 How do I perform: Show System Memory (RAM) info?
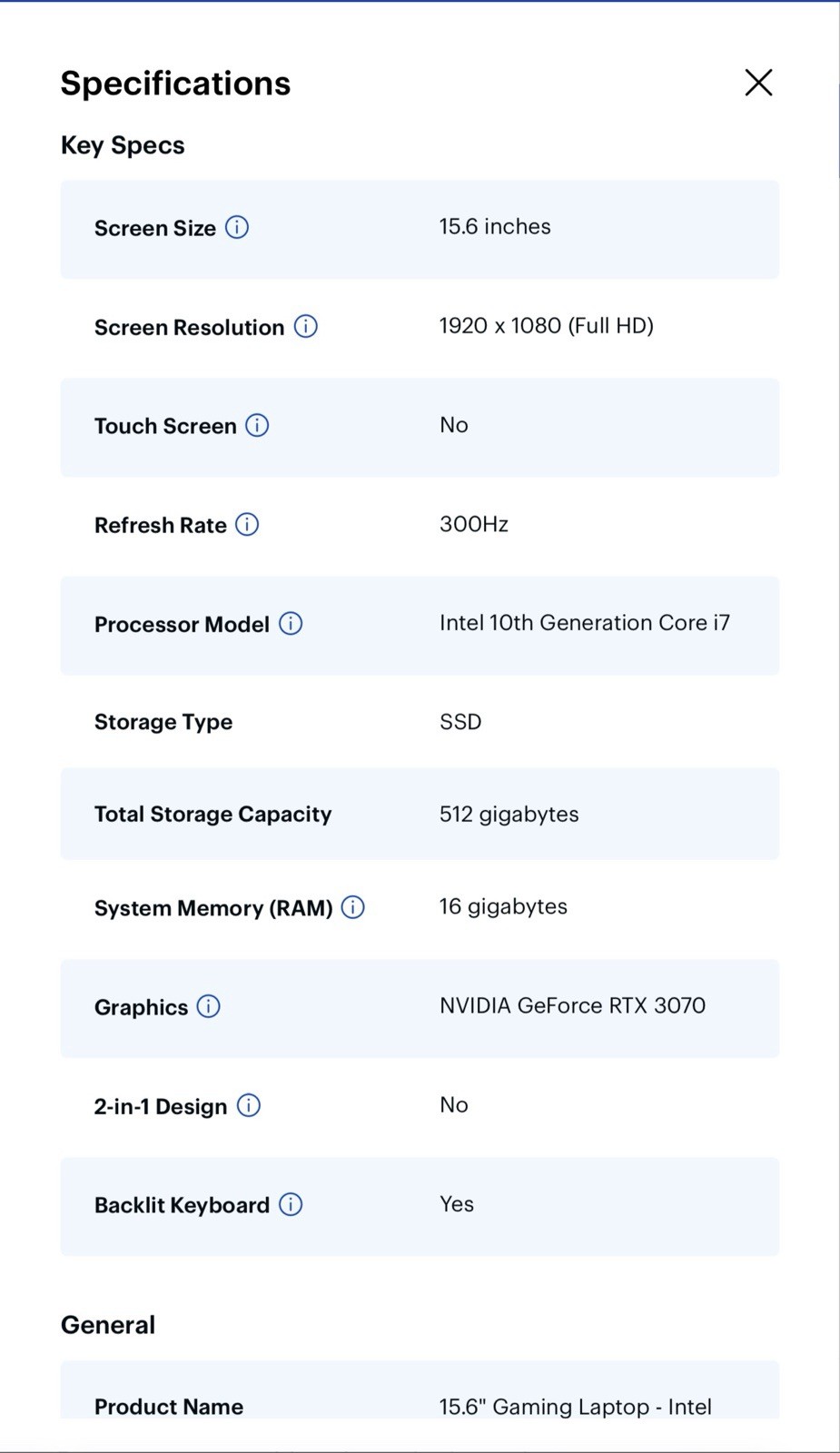coord(353,907)
